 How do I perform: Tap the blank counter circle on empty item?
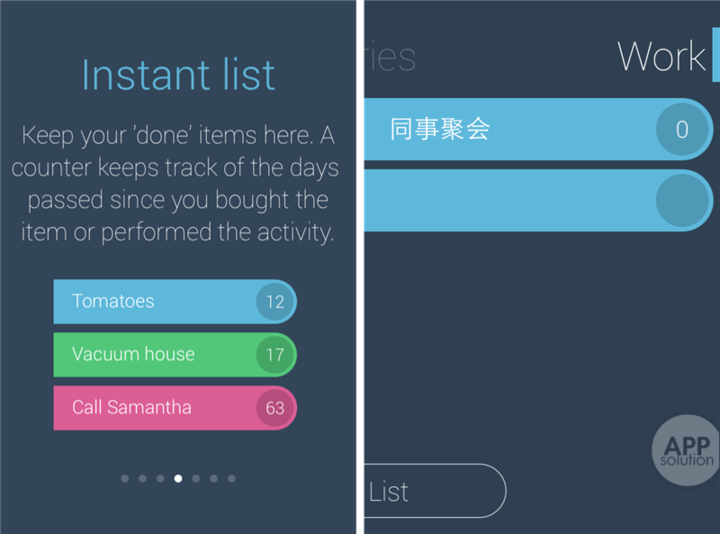coord(683,200)
